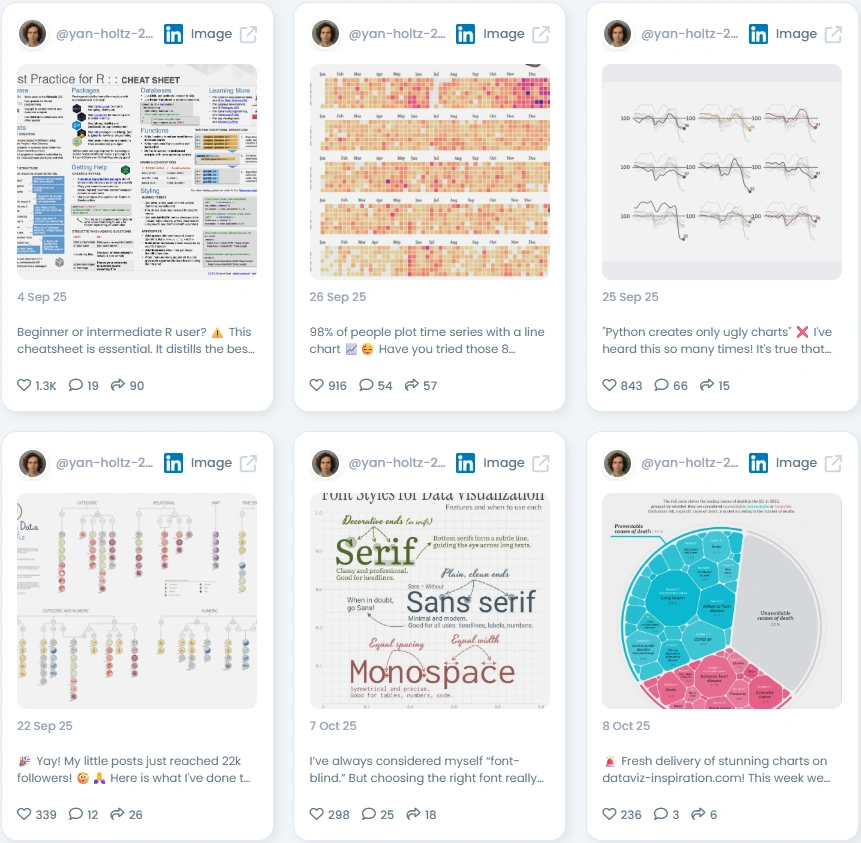Open the calendar heatmap chart thumbnail

(430, 172)
